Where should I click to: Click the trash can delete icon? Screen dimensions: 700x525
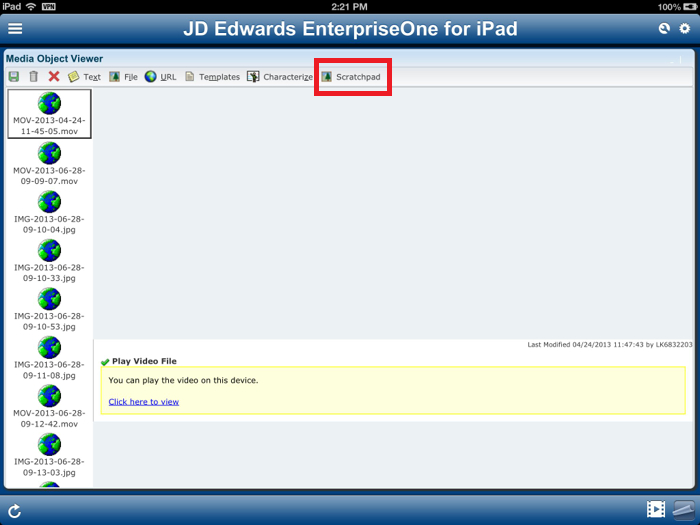pos(33,77)
